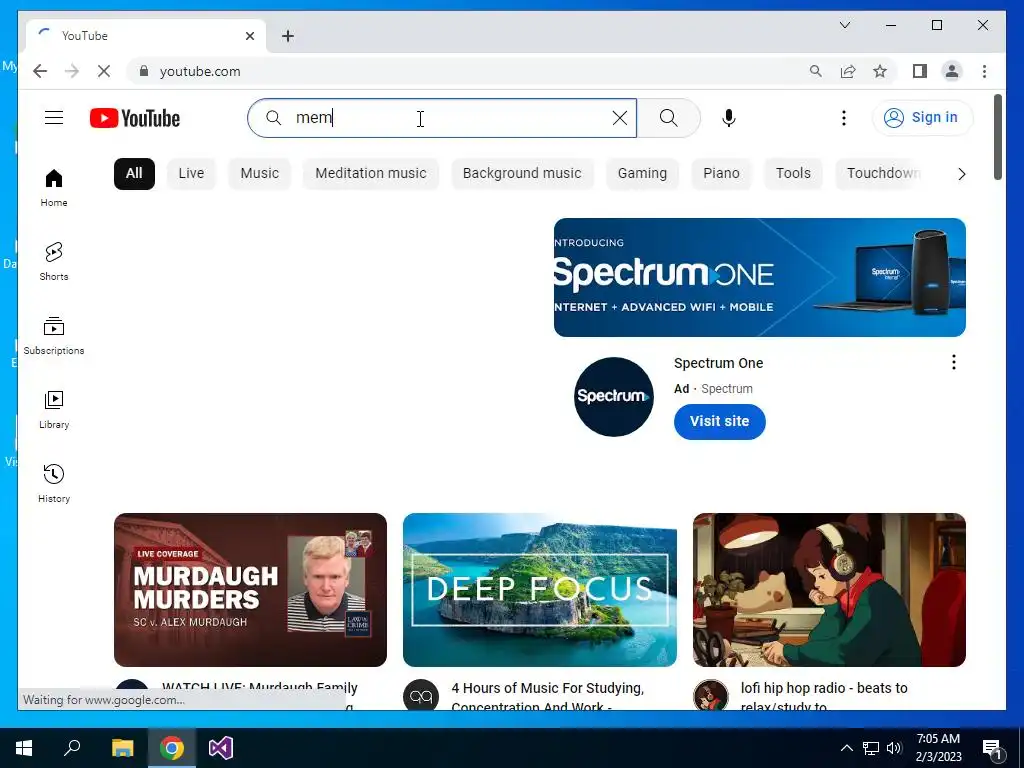Click the Deep Focus video channel avatar
Viewport: 1024px width, 768px height.
coord(421,696)
